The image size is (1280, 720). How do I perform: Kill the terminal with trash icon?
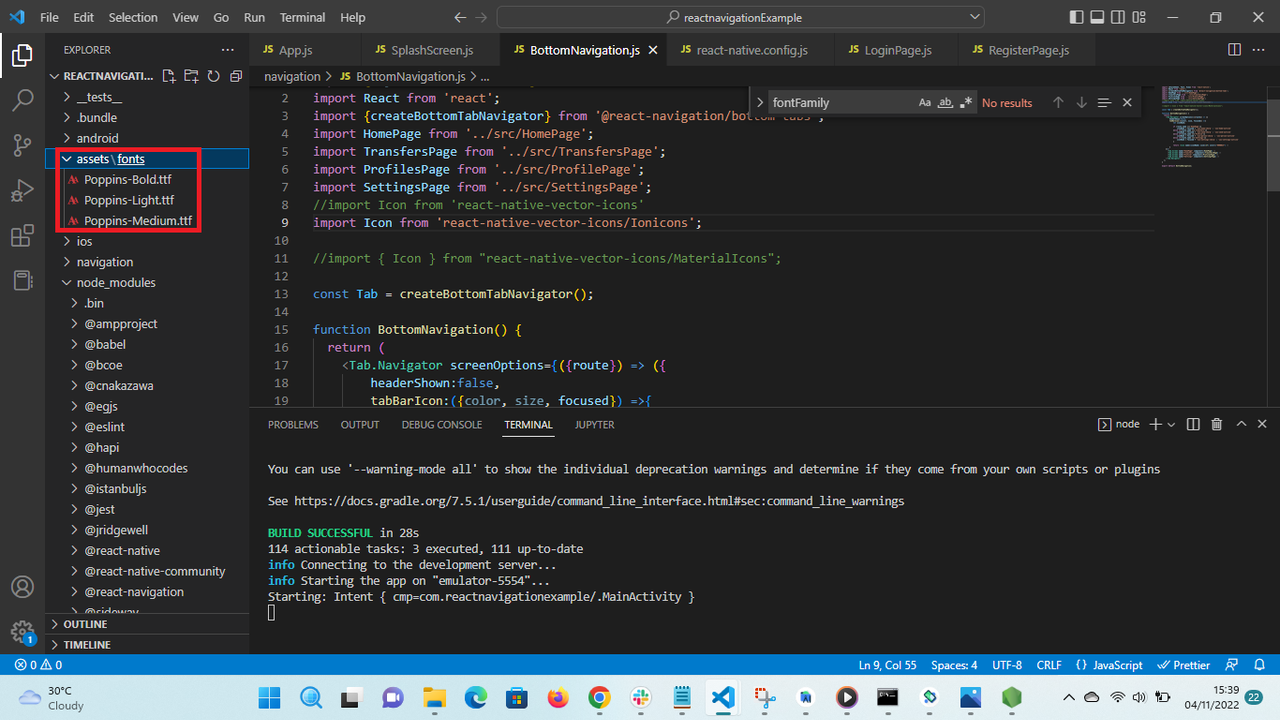pos(1217,424)
